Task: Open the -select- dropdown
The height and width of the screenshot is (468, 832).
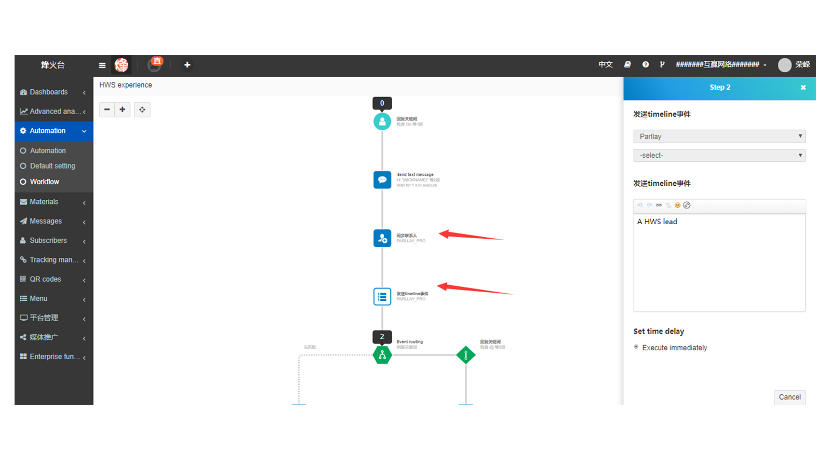Action: (719, 155)
